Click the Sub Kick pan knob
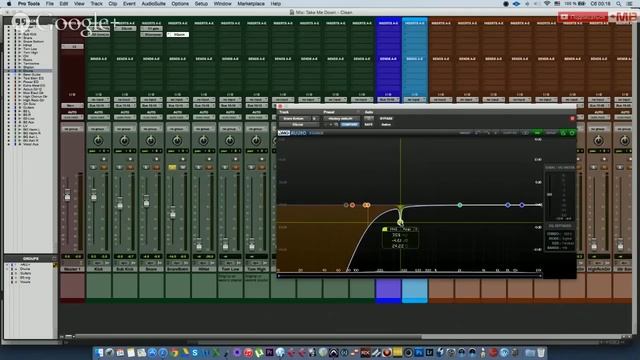Viewport: 640px width, 360px height. (x=124, y=141)
